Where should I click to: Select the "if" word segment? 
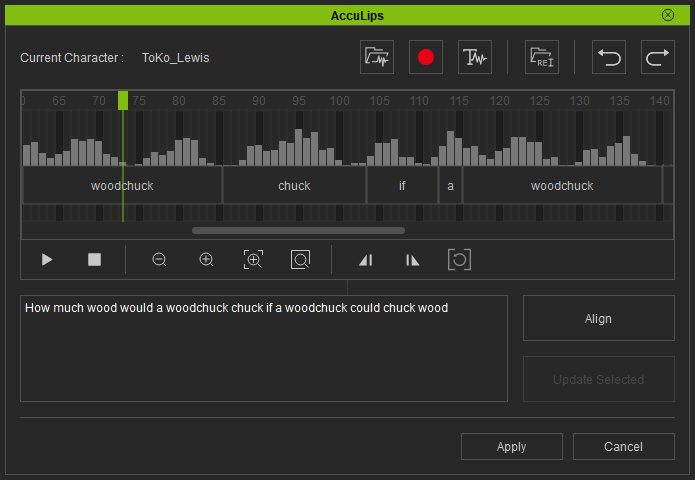tap(402, 186)
